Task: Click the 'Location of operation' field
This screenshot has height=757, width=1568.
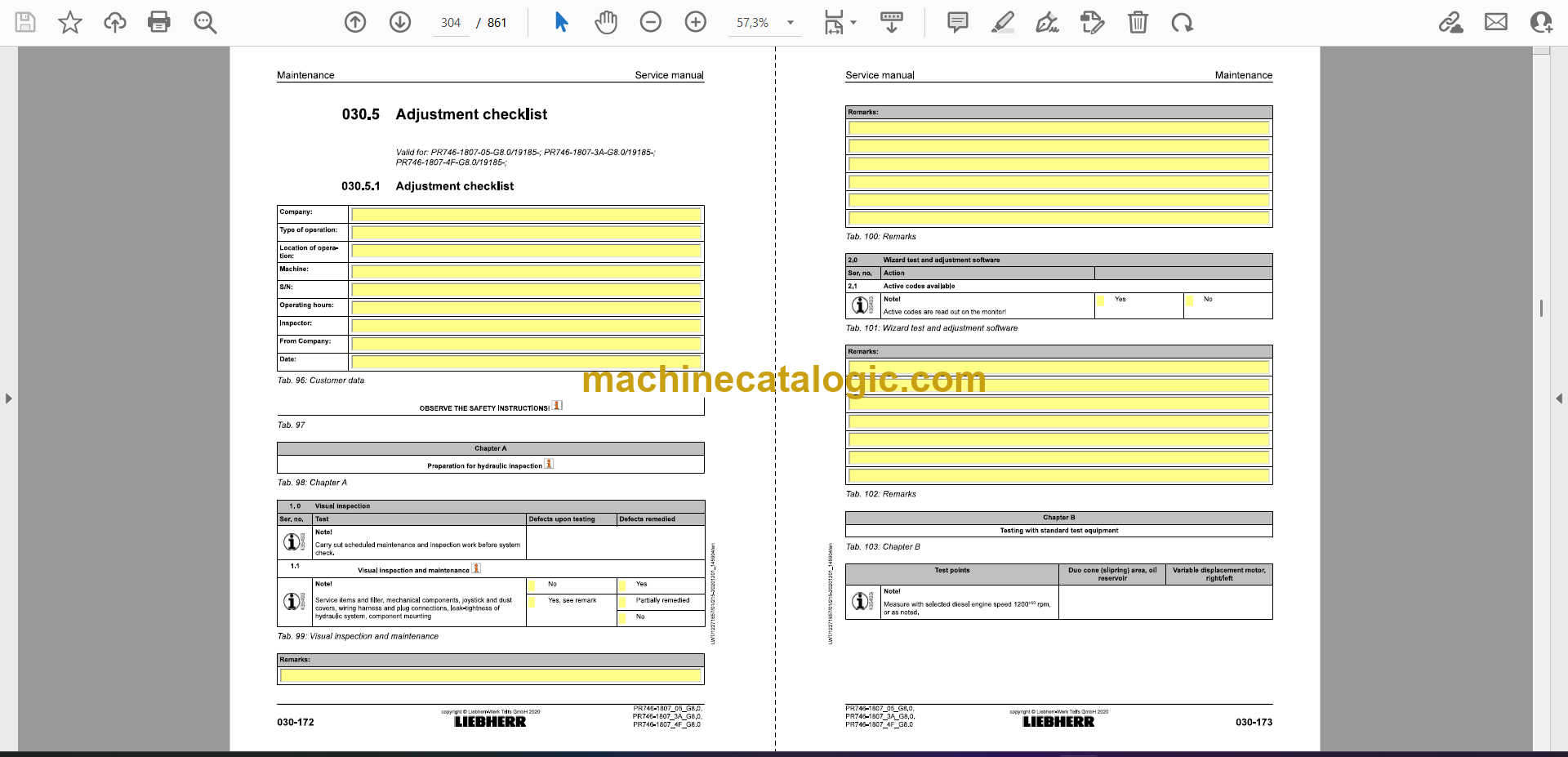Action: (x=526, y=252)
